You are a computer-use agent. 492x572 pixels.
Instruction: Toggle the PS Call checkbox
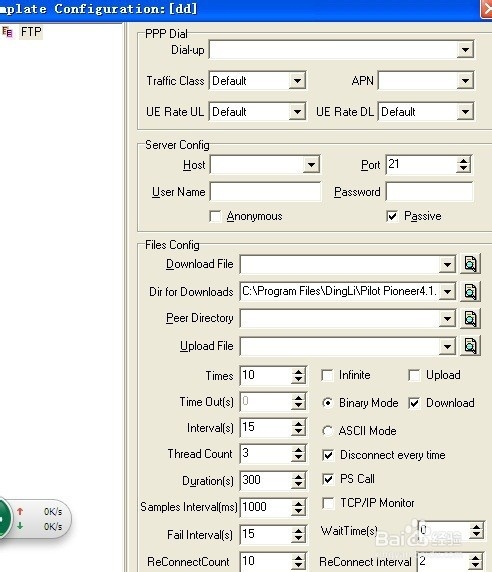[x=328, y=479]
